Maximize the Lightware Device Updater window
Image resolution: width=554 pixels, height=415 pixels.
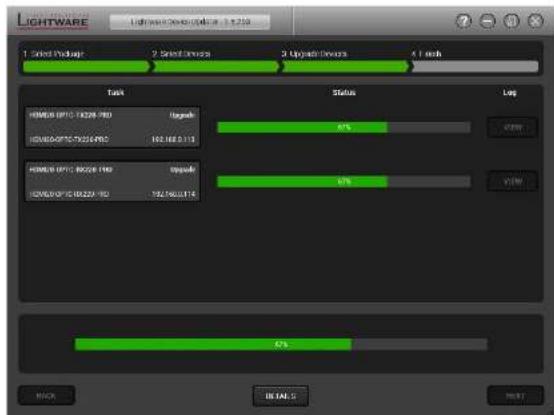(x=512, y=21)
